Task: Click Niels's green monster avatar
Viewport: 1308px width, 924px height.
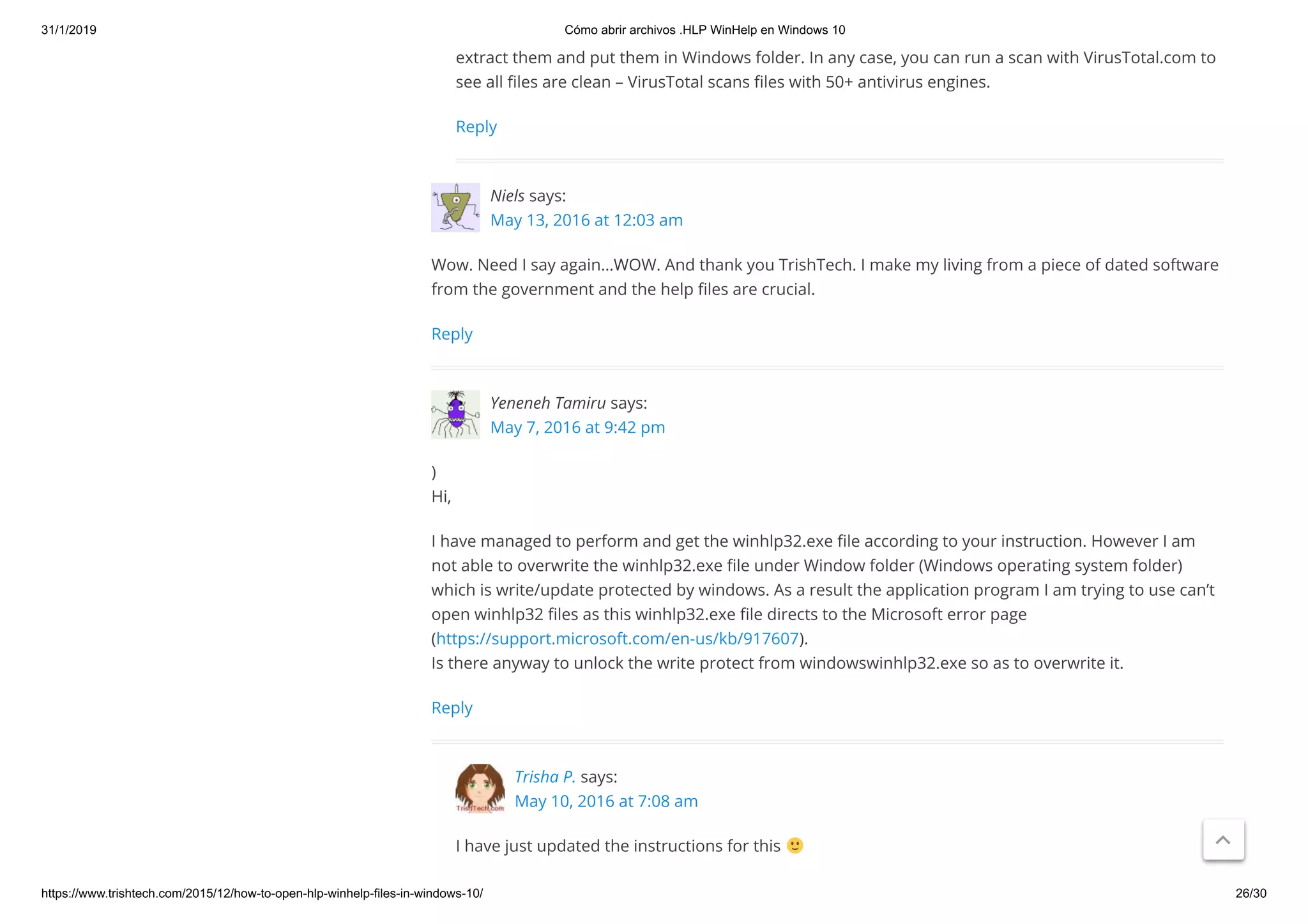Action: point(455,208)
